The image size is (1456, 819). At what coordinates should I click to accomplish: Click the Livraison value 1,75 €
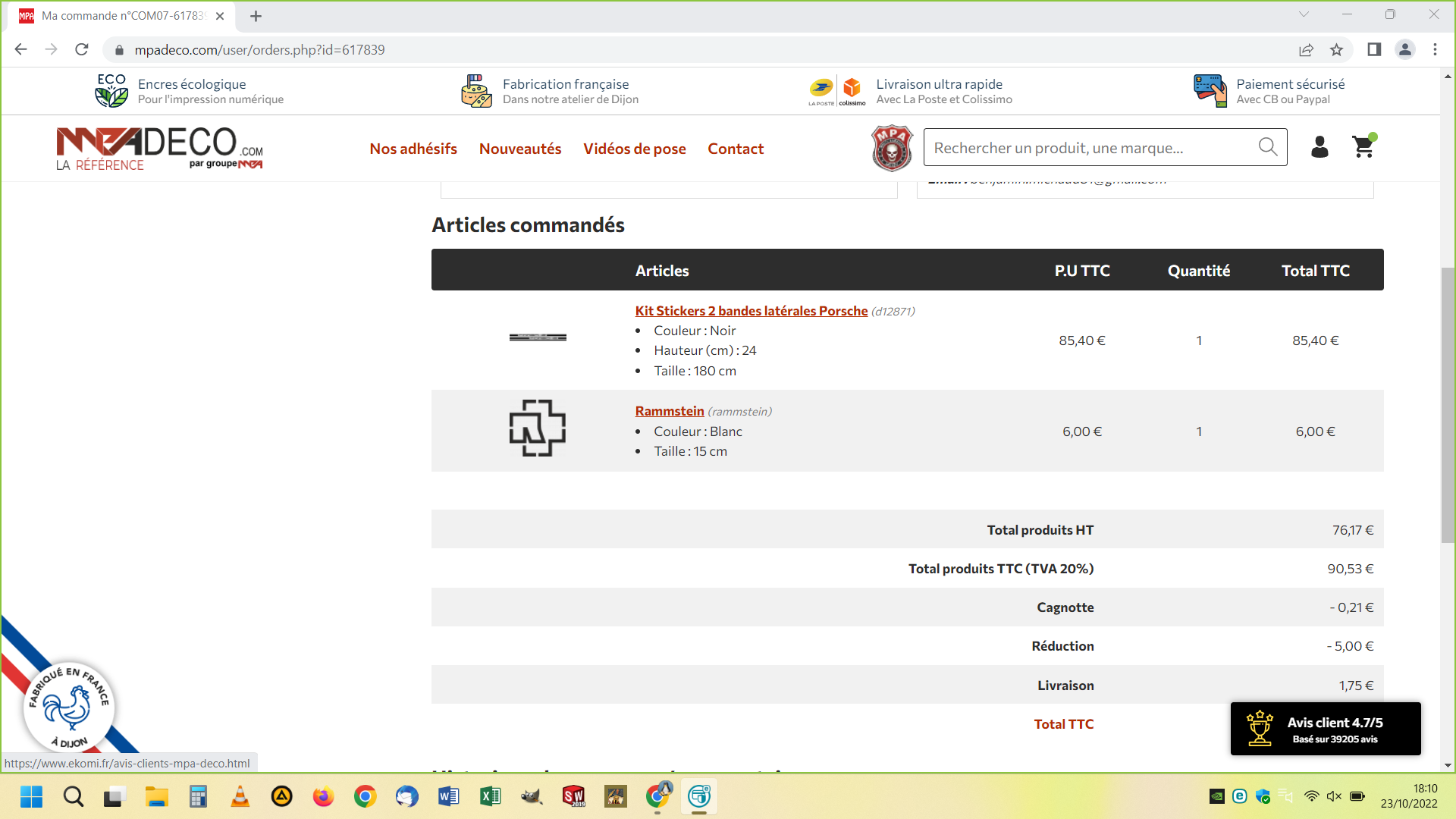pos(1356,686)
